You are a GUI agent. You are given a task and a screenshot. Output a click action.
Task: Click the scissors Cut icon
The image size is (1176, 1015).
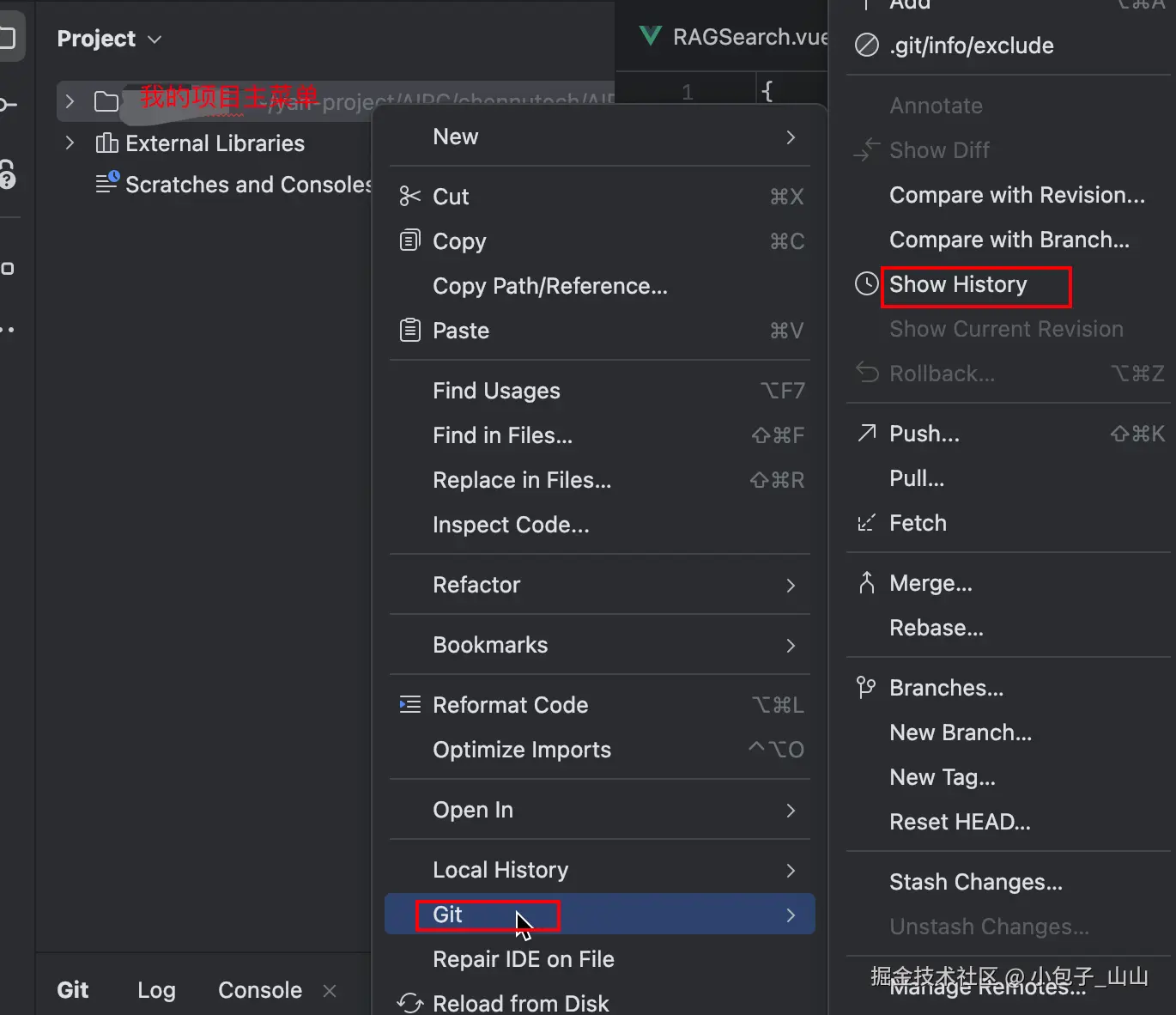[x=409, y=197]
